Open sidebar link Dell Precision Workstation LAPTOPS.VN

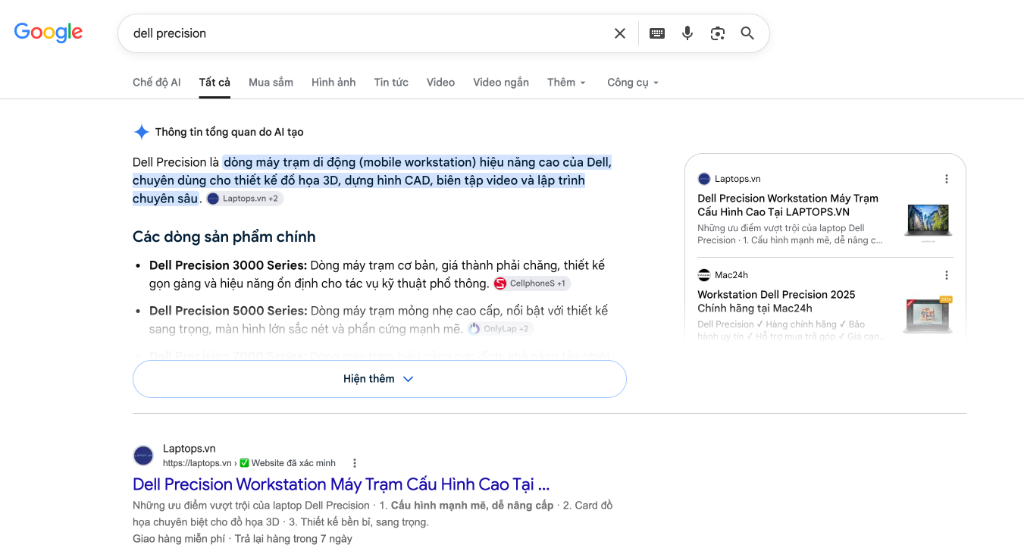[788, 205]
